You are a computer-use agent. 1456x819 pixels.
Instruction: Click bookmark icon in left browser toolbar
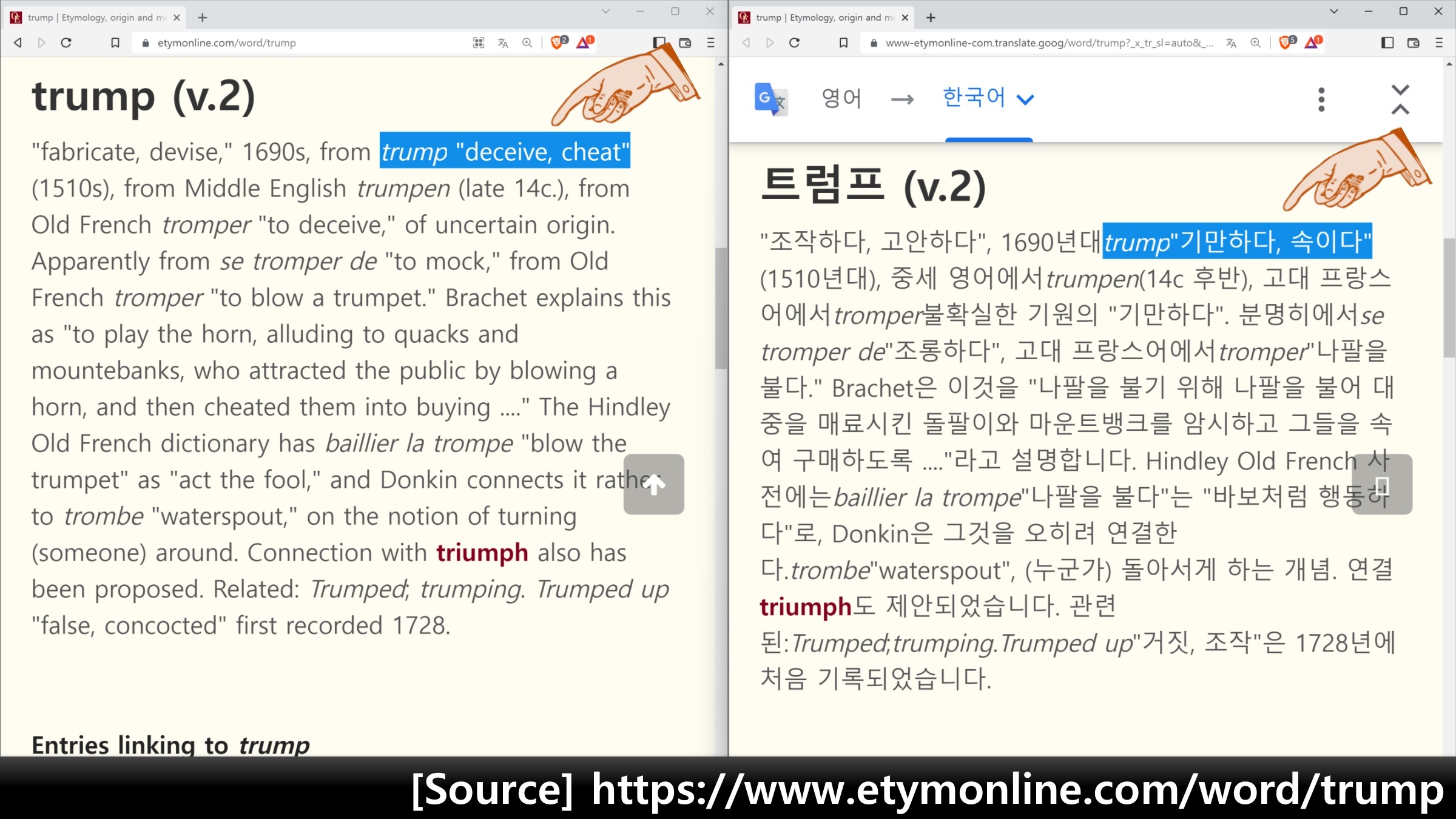pos(115,42)
